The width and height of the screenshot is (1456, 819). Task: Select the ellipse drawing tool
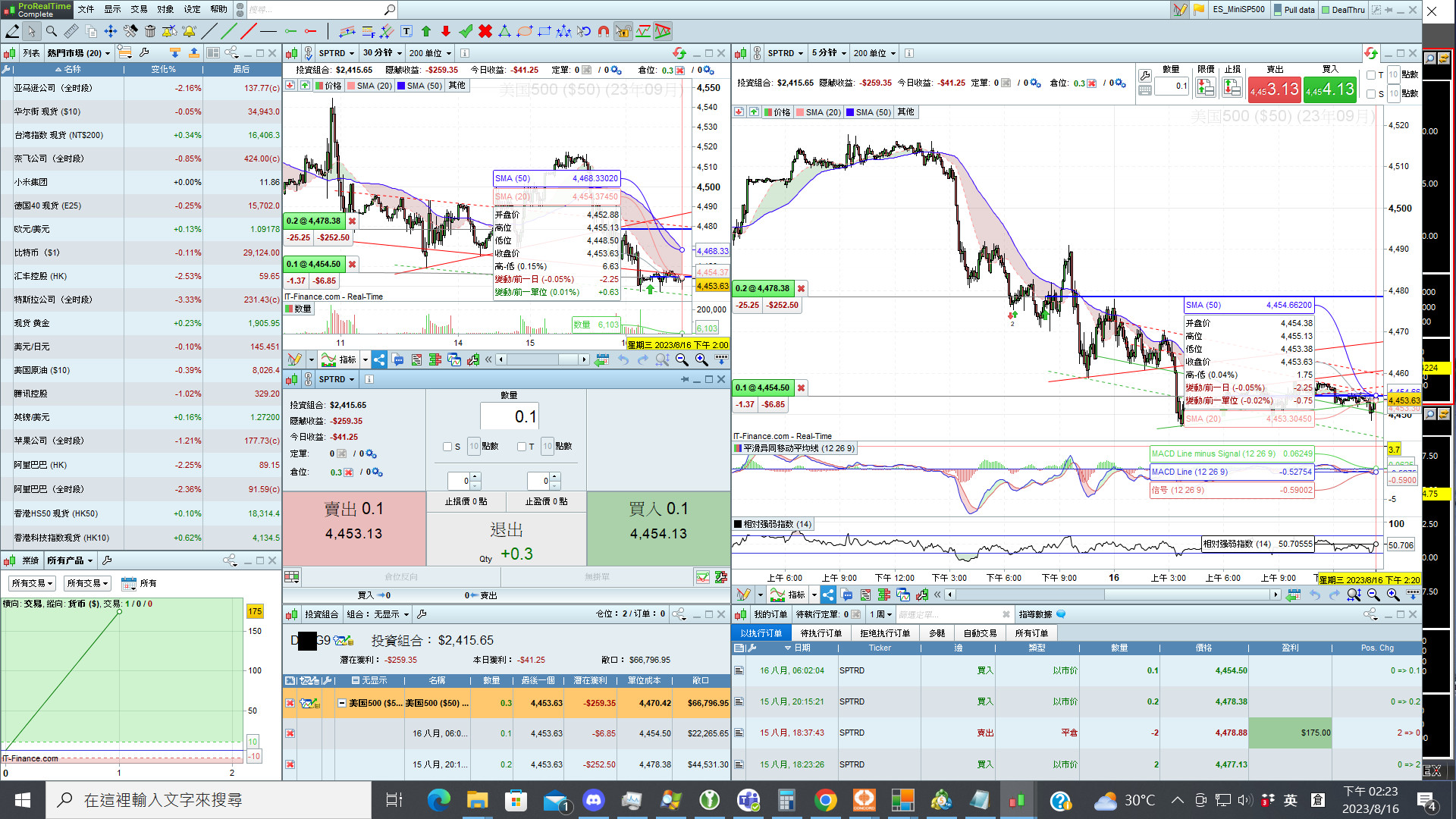(525, 31)
